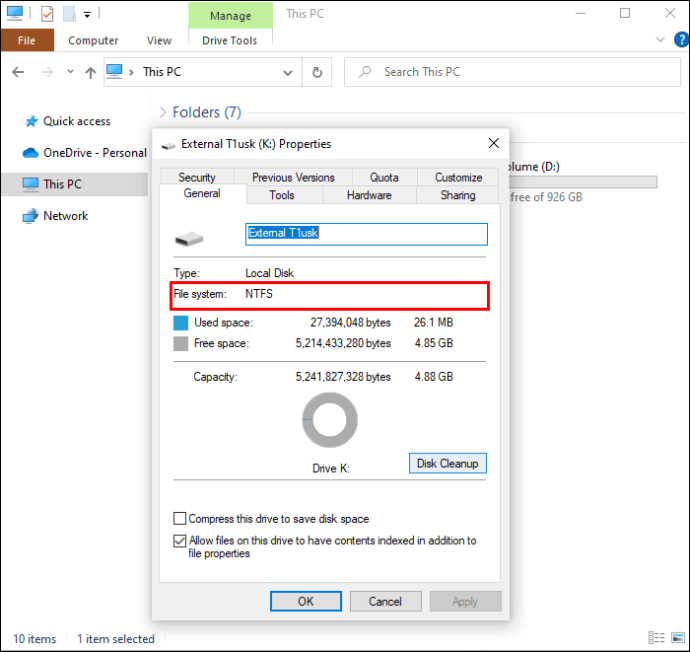Click the blue Used space swatch
Image resolution: width=690 pixels, height=652 pixels.
181,322
